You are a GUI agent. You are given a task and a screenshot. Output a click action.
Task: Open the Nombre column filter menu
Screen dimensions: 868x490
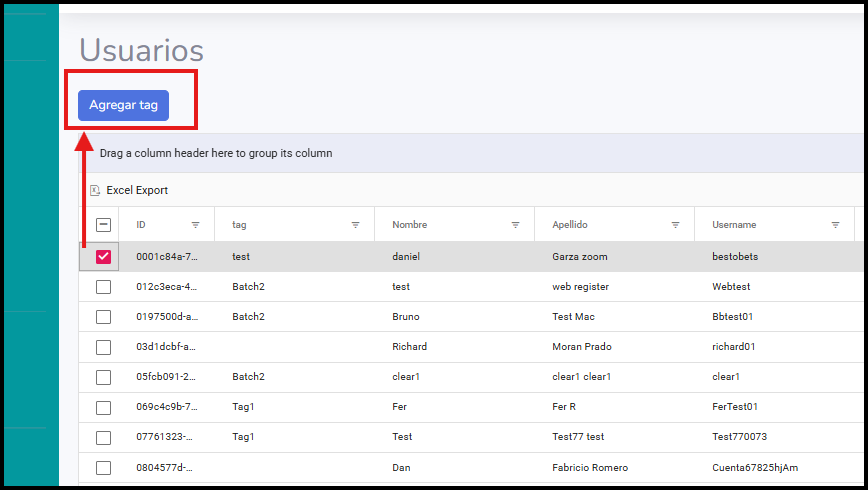515,225
